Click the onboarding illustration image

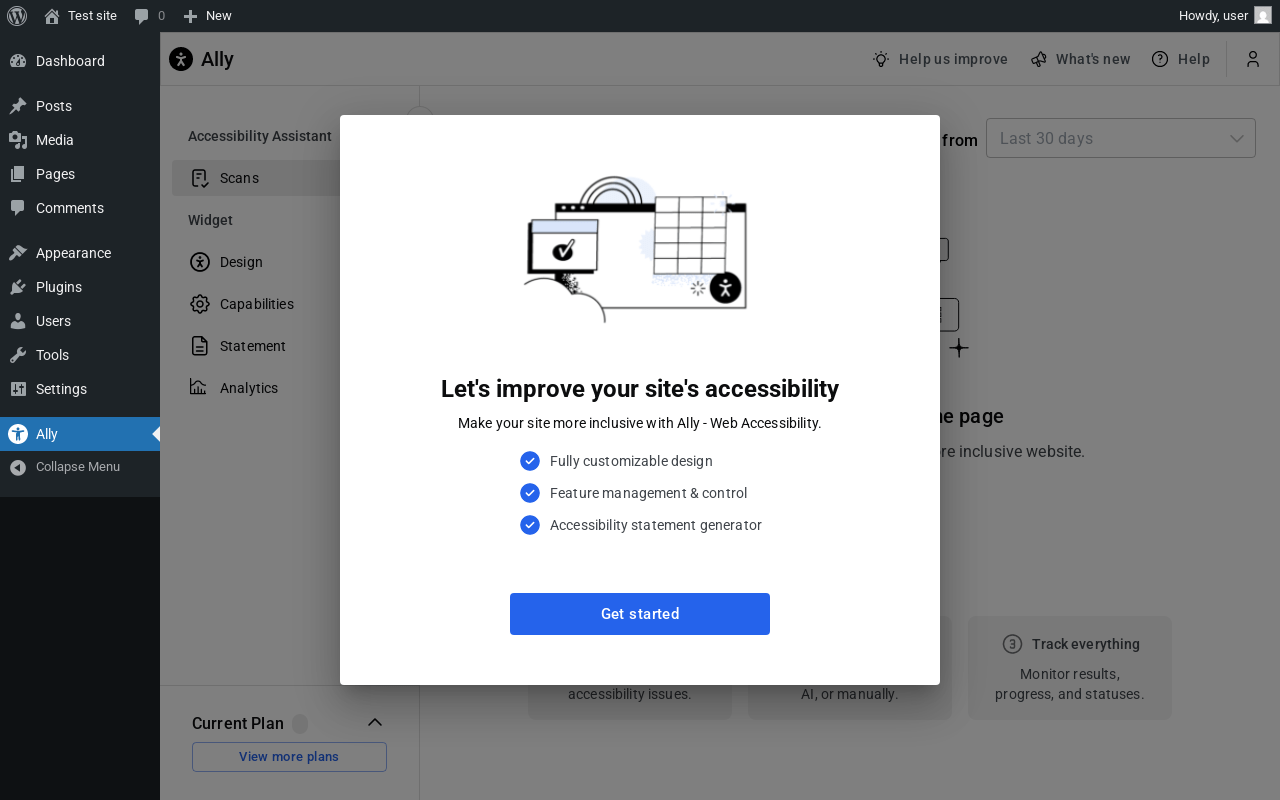point(636,249)
